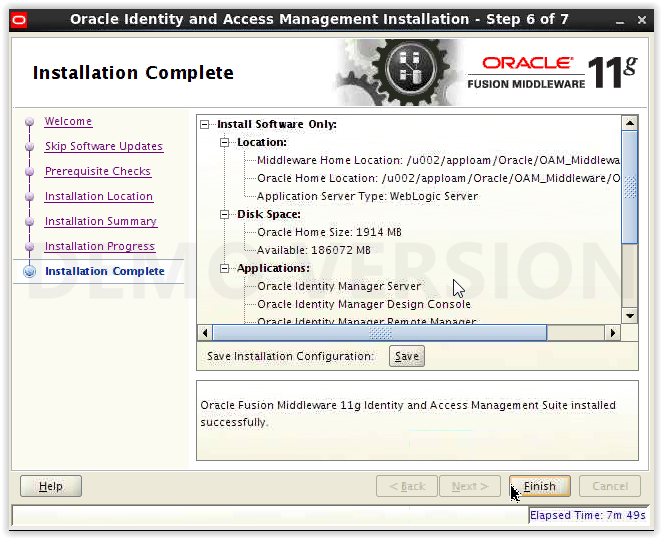The image size is (662, 539).
Task: Click the Oracle logo icon in title bar
Action: tap(19, 20)
